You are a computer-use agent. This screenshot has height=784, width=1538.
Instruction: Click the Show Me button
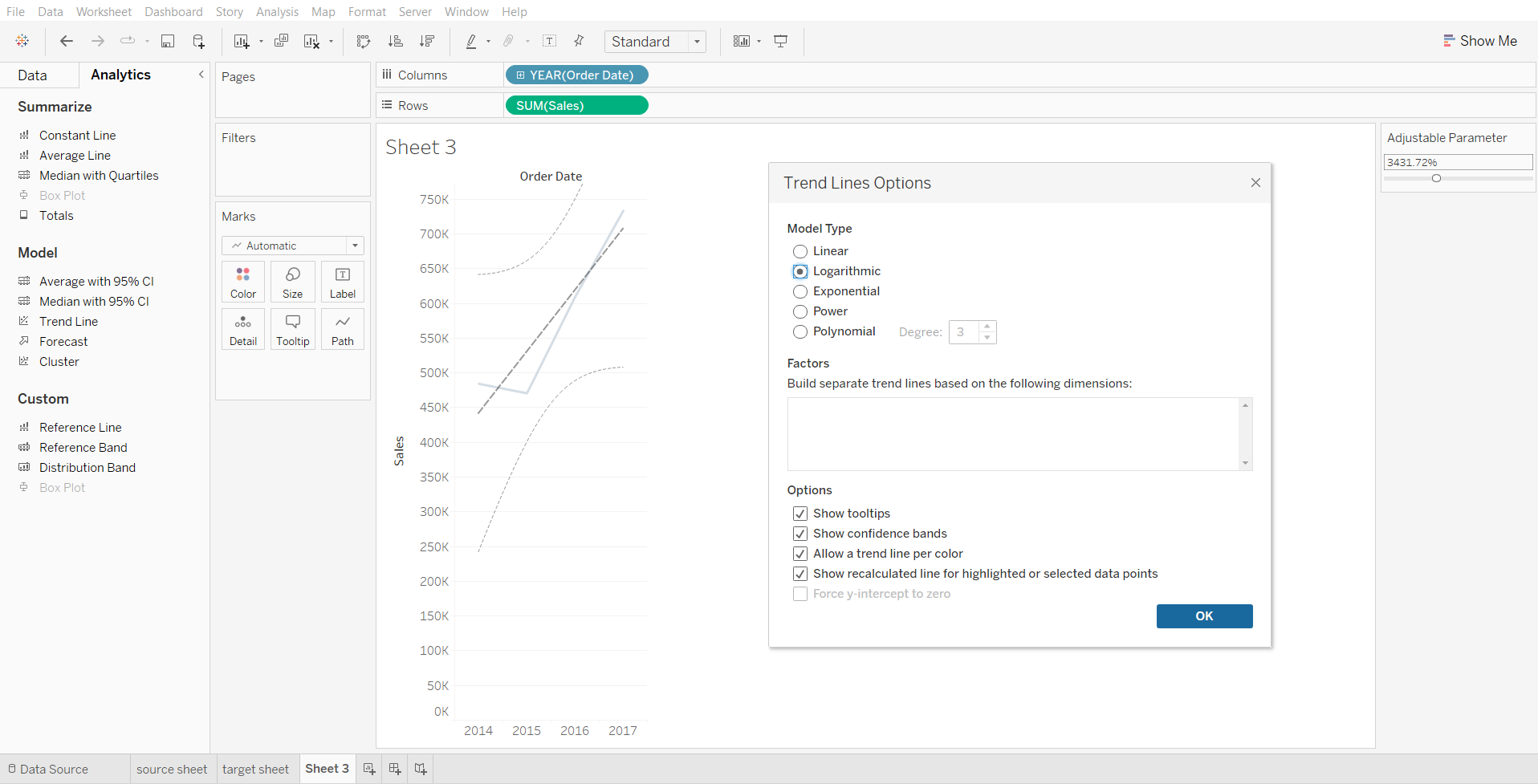pyautogui.click(x=1479, y=41)
